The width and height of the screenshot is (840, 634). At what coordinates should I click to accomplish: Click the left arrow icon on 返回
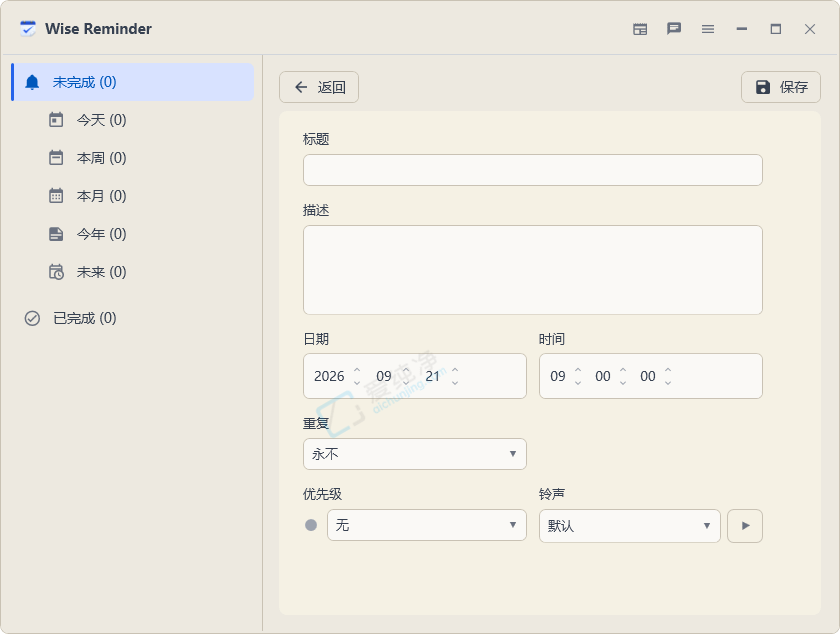point(301,87)
